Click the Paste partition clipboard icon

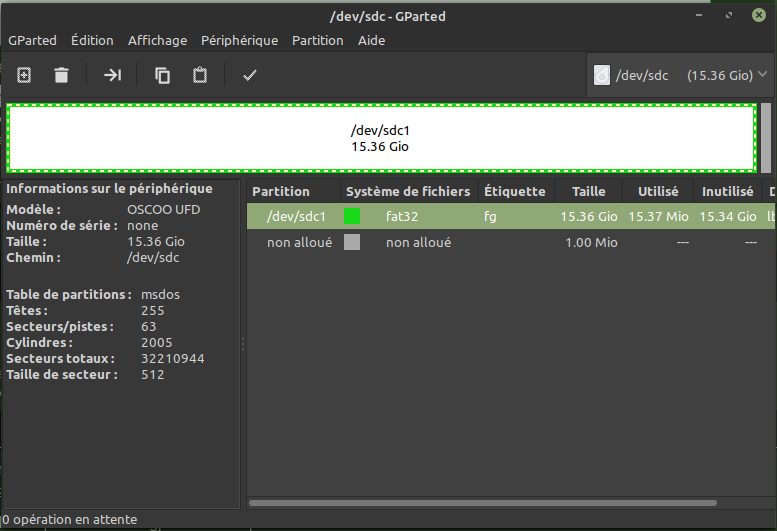tap(200, 75)
